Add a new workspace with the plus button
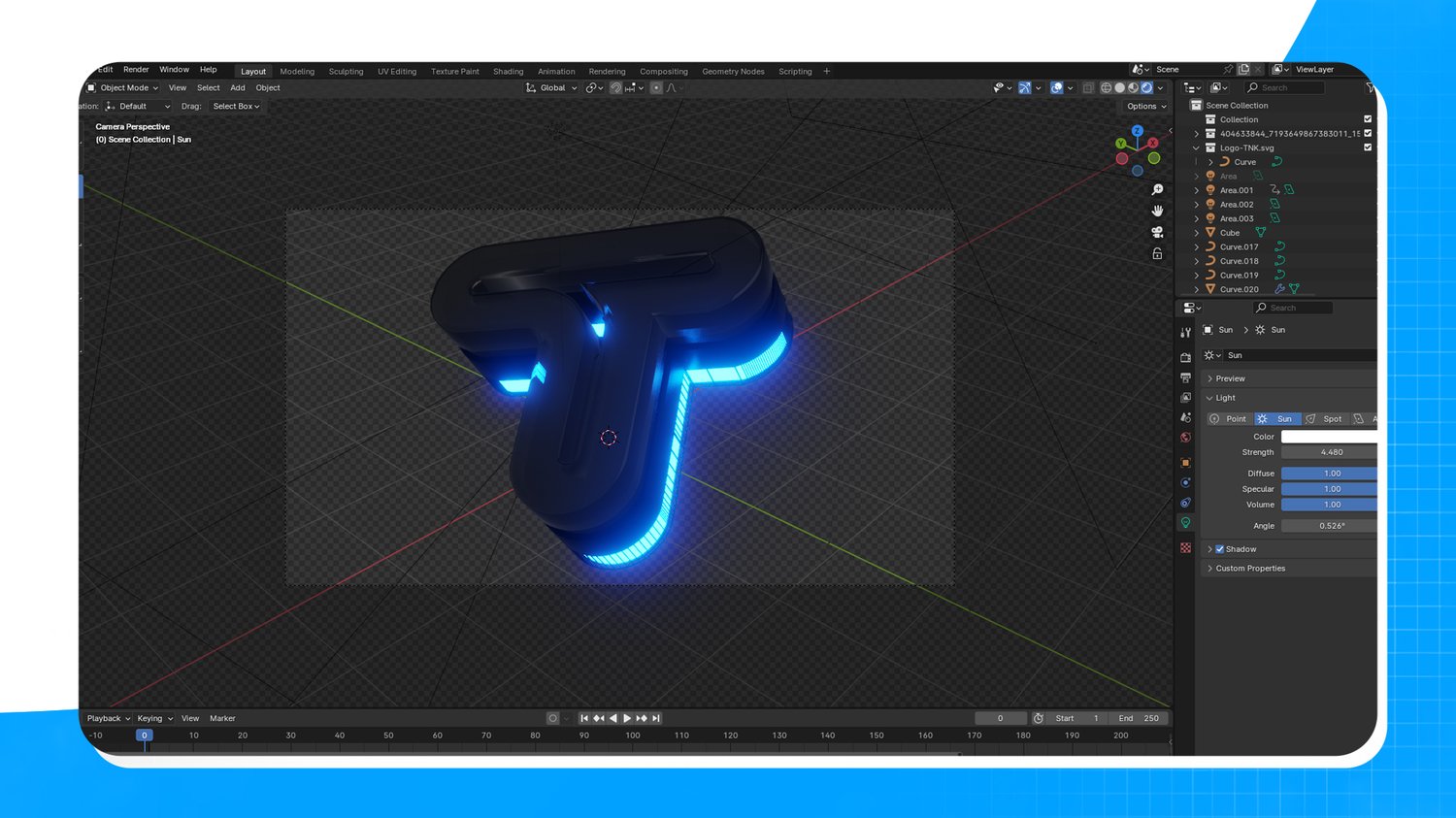 tap(827, 71)
